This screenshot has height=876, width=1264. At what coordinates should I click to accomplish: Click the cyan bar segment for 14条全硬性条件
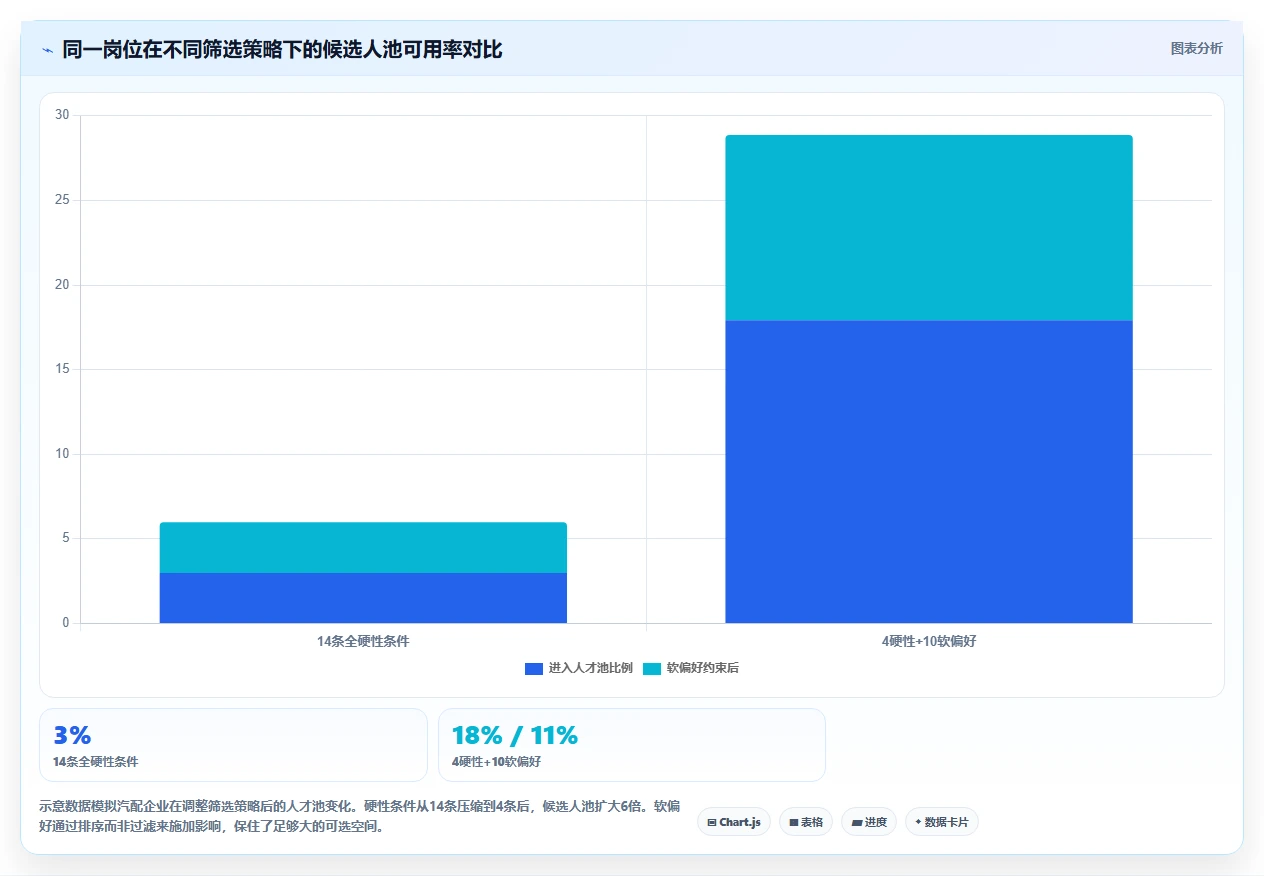click(x=363, y=548)
